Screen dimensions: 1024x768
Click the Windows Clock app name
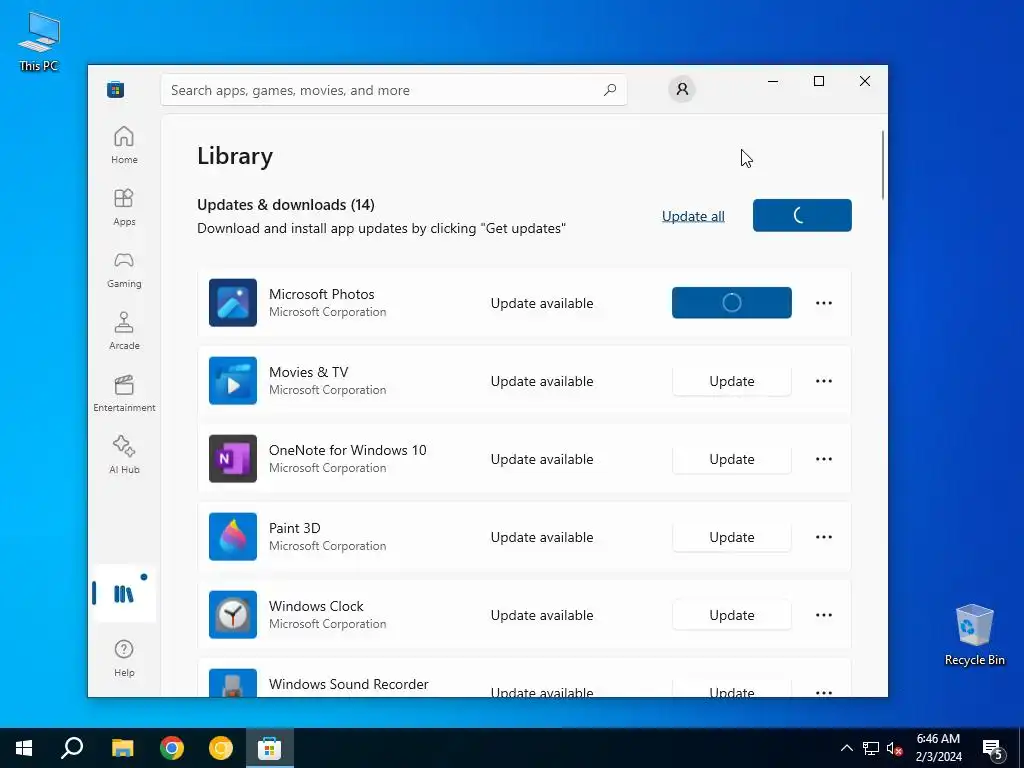pyautogui.click(x=316, y=606)
